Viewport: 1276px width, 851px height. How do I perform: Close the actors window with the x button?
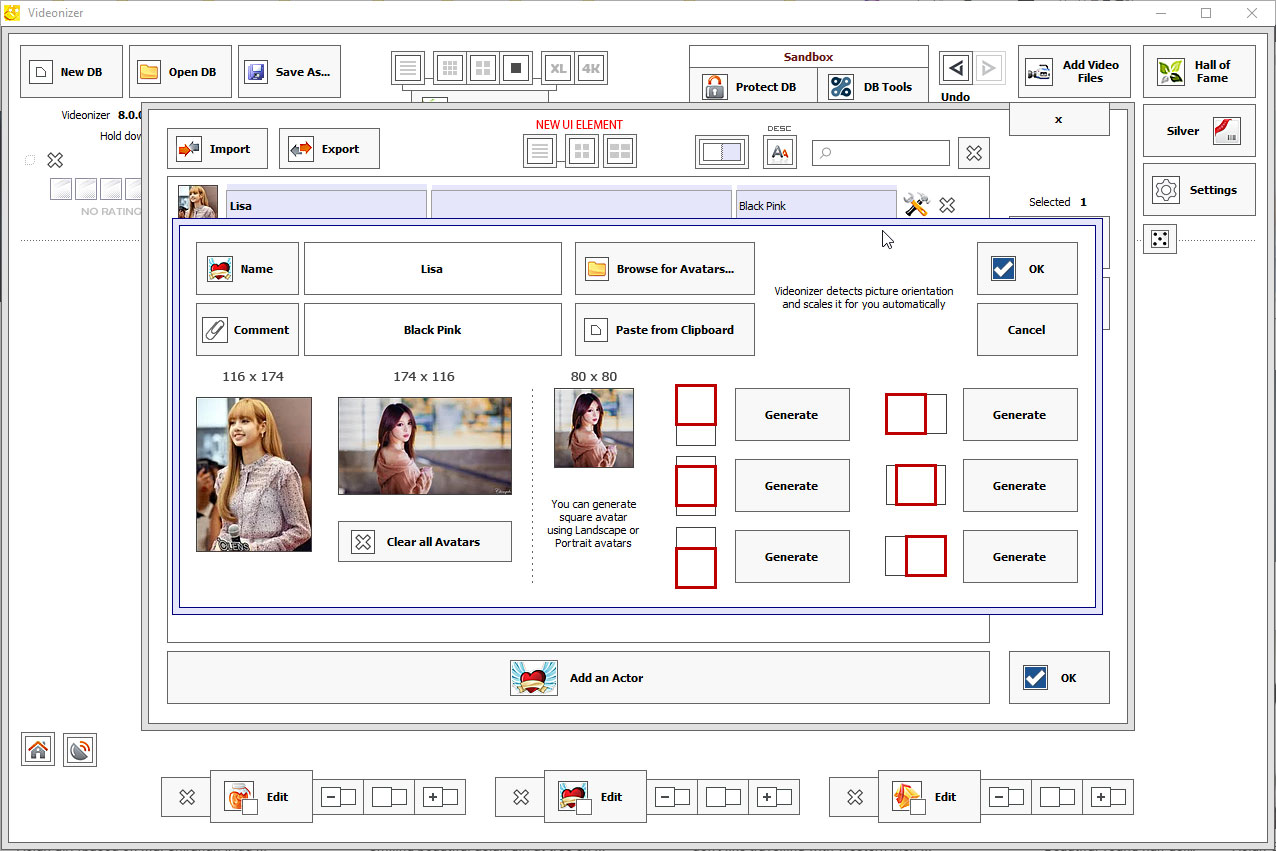pos(1059,119)
